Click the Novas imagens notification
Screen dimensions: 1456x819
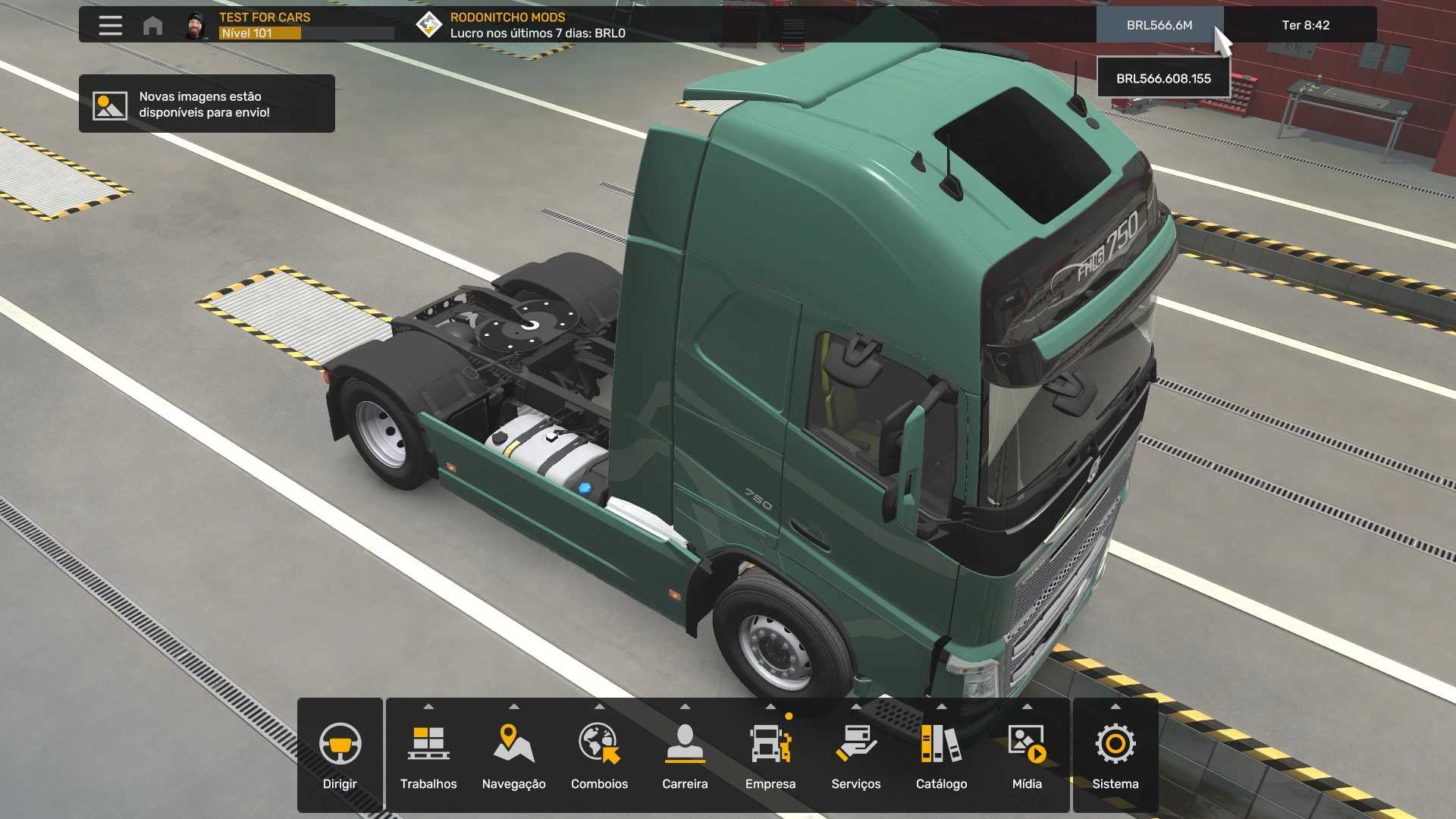coord(206,104)
